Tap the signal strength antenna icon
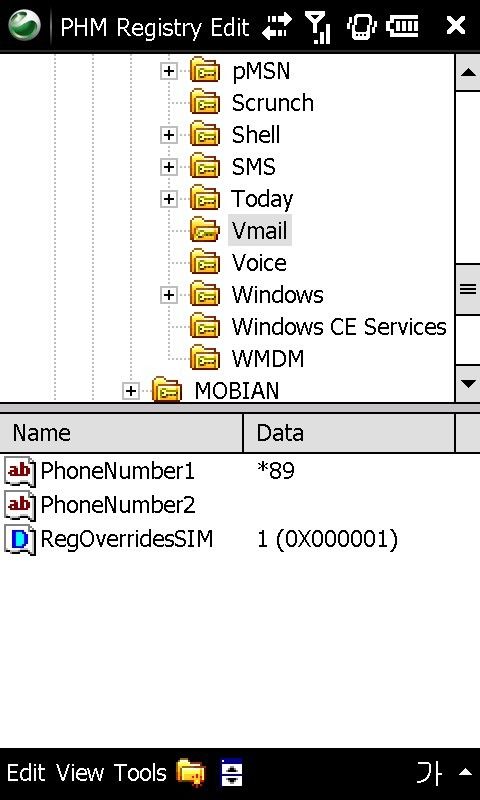480x800 pixels. [318, 27]
